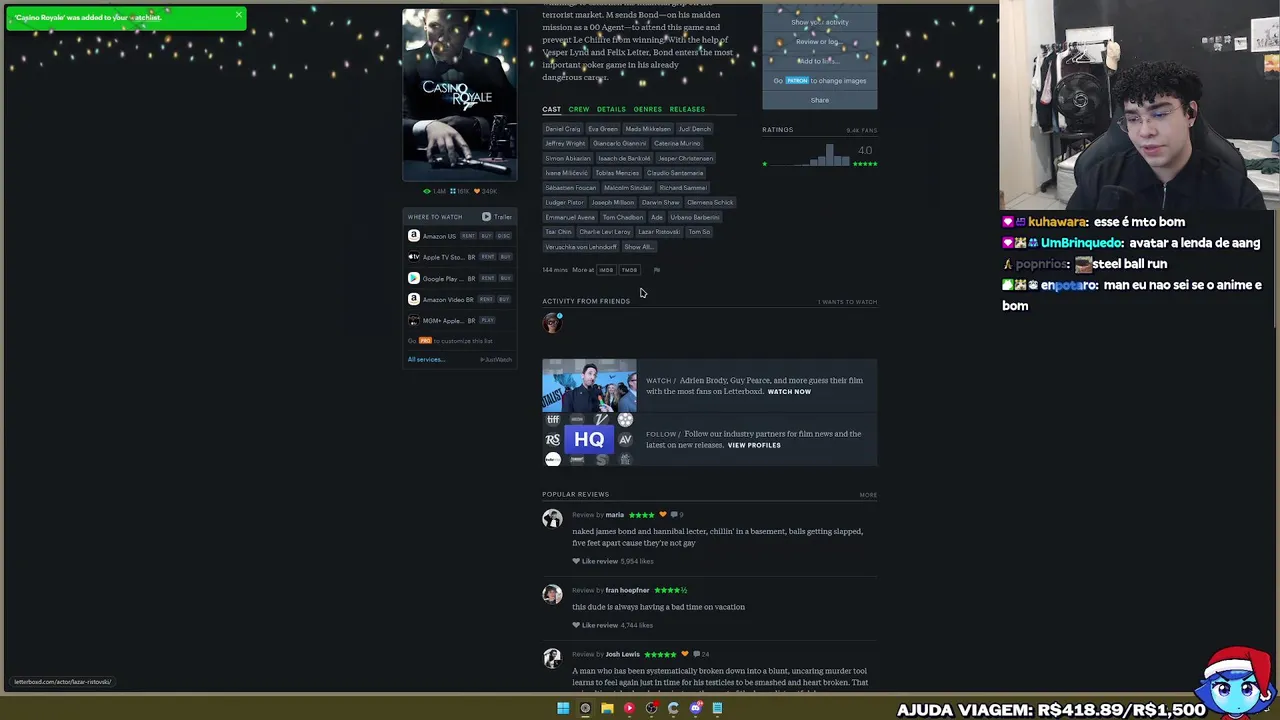1280x720 pixels.
Task: Click the PRO badge link
Action: pyautogui.click(x=425, y=341)
